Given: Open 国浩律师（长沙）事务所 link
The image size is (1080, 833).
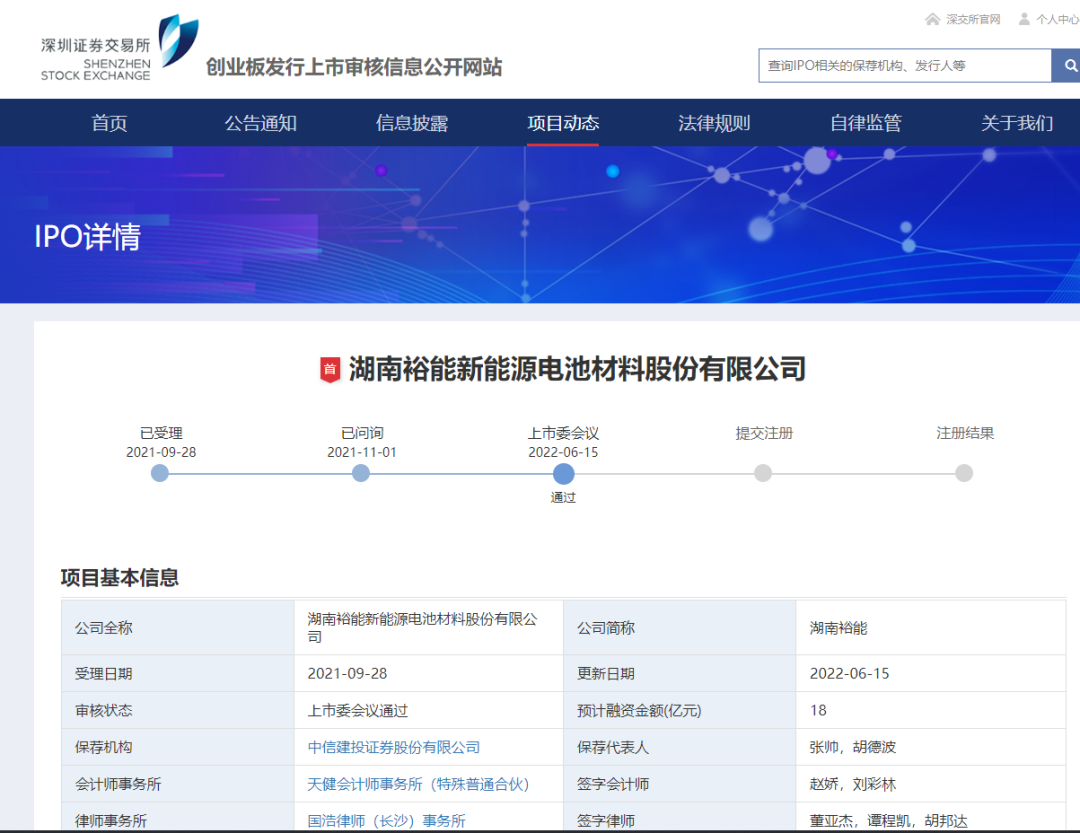Looking at the screenshot, I should [386, 821].
